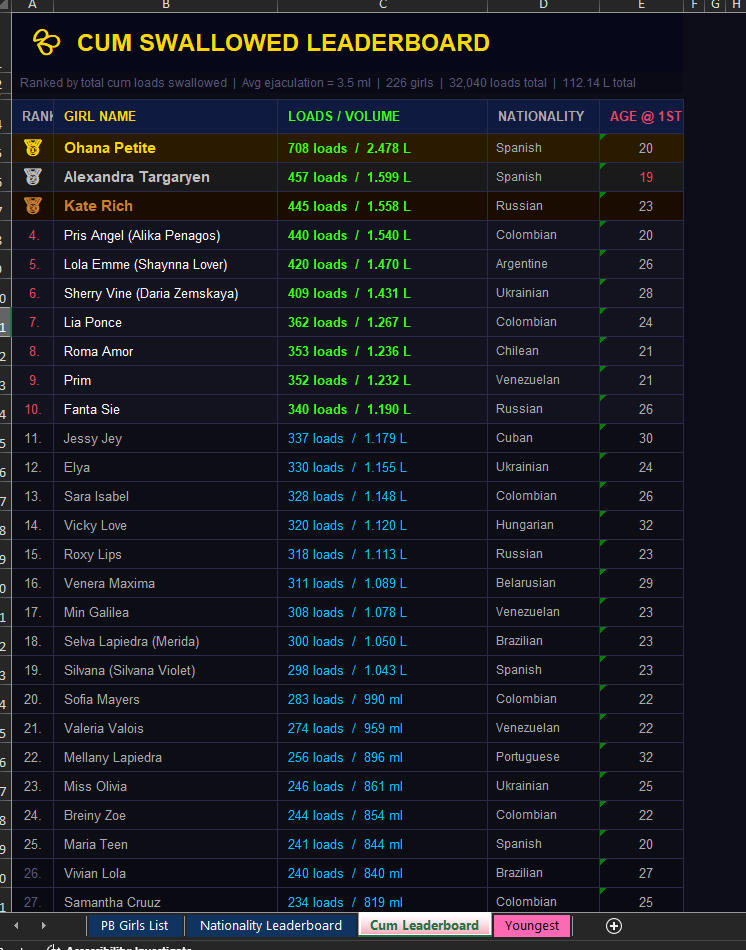746x950 pixels.
Task: Open the PB Girls List sheet tab
Action: 134,926
